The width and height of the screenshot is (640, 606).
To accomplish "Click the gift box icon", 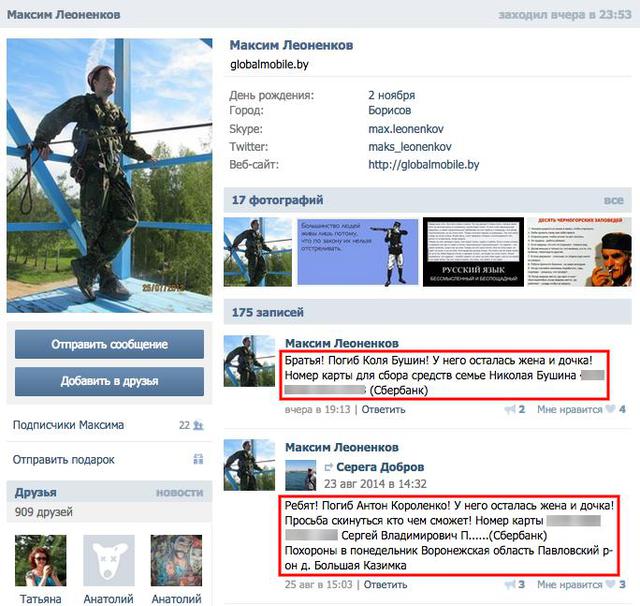I will pos(198,459).
